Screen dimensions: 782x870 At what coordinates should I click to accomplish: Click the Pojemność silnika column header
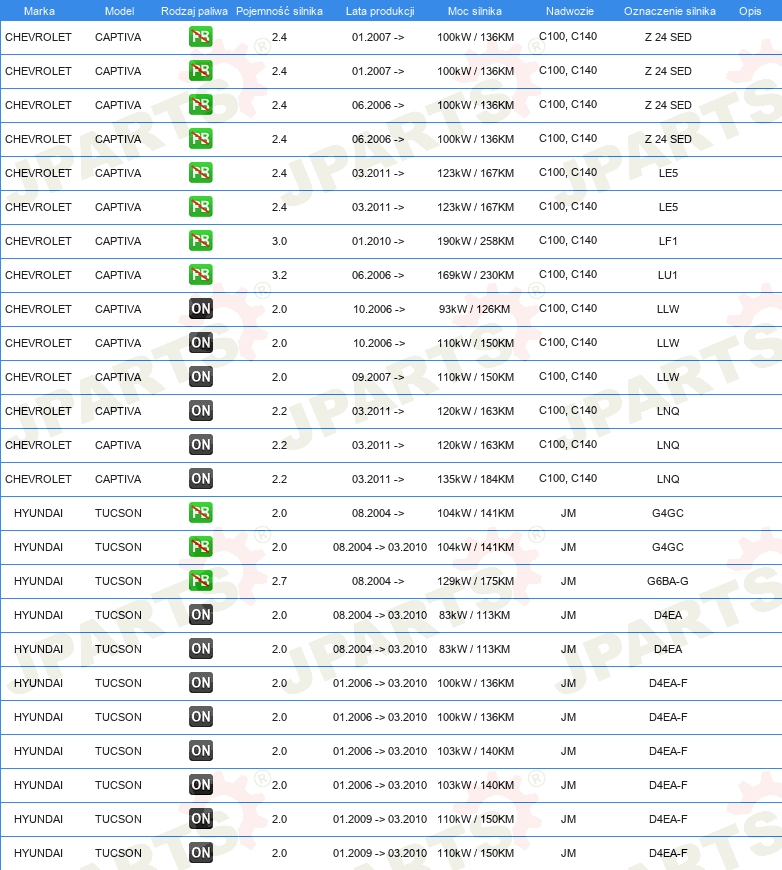279,11
